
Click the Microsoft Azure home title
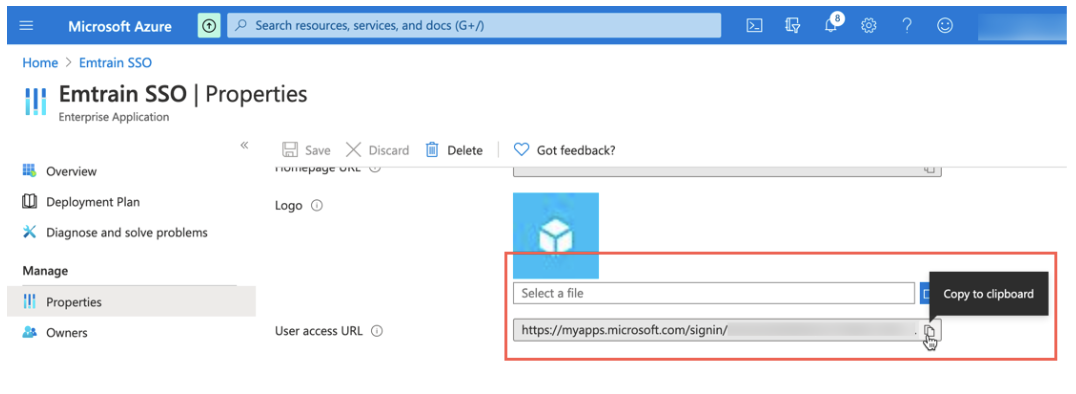(x=120, y=26)
